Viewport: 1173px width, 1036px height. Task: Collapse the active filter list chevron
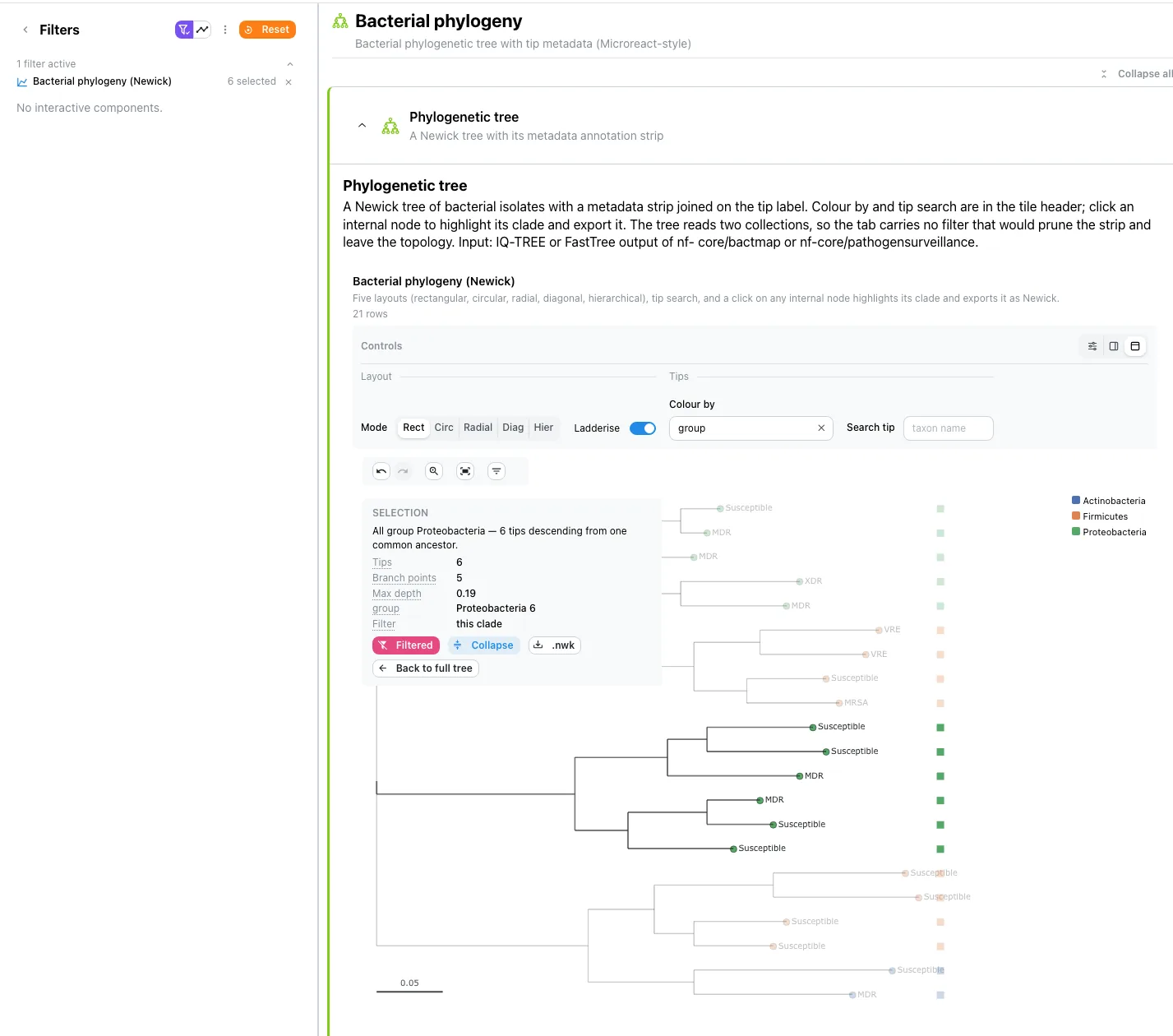pos(289,64)
